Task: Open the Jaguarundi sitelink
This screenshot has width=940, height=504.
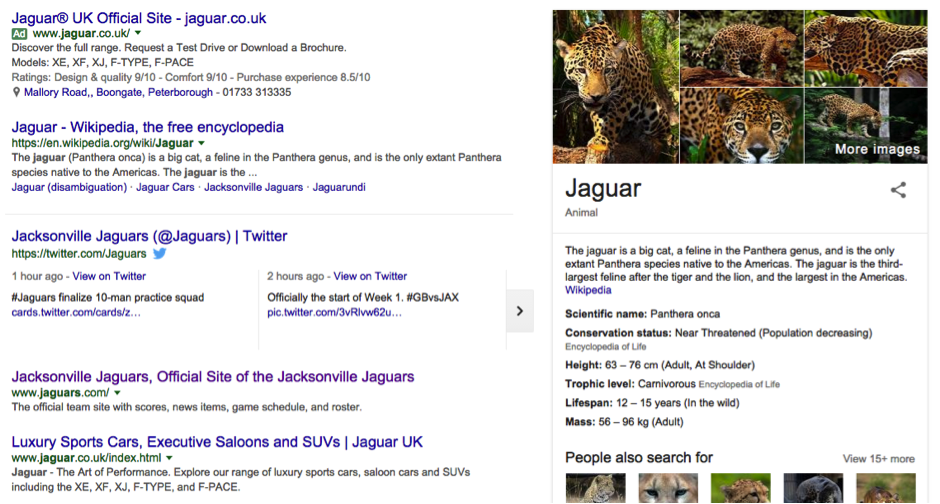Action: (x=339, y=187)
